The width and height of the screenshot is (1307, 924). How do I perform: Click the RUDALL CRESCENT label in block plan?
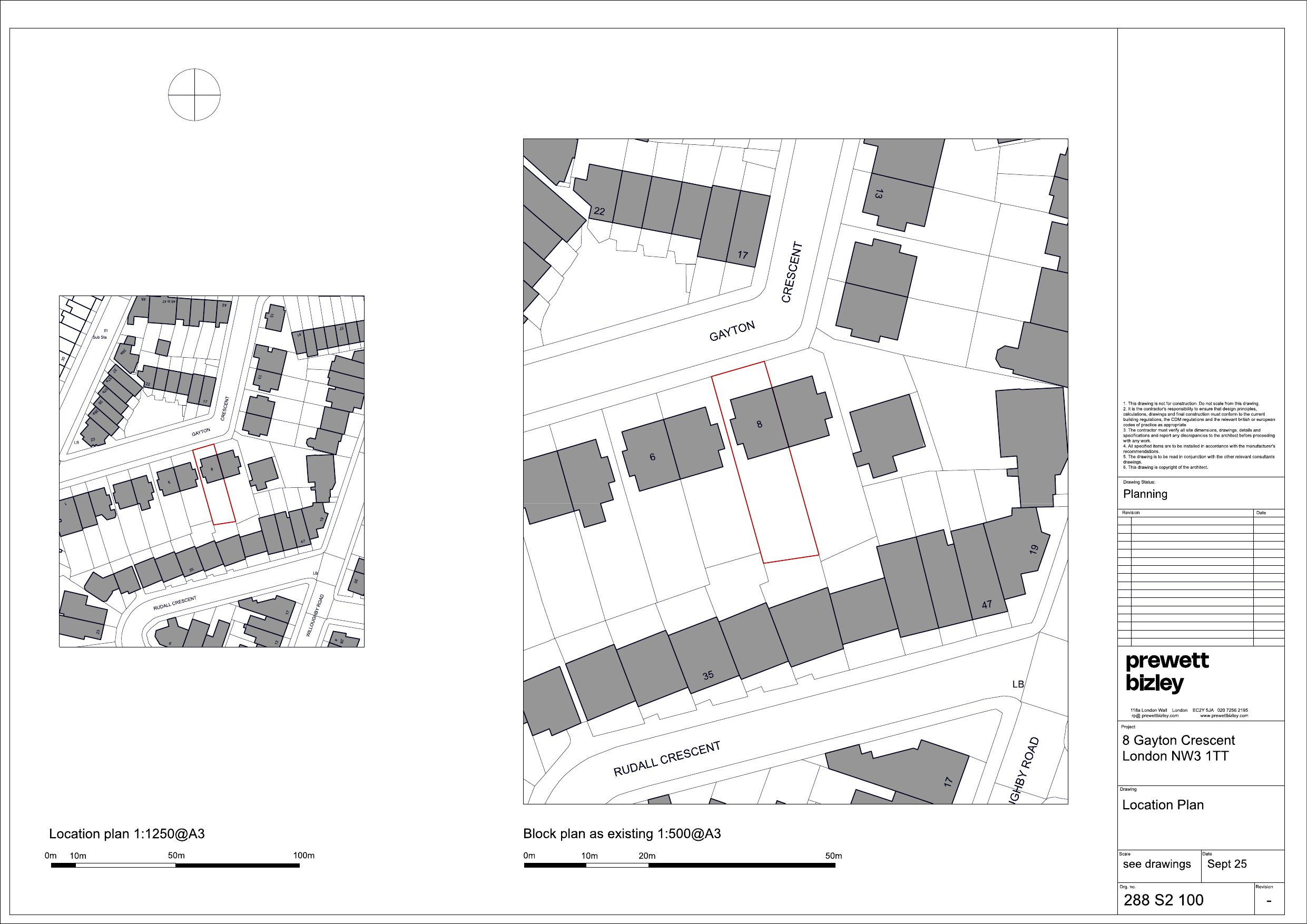pyautogui.click(x=666, y=760)
